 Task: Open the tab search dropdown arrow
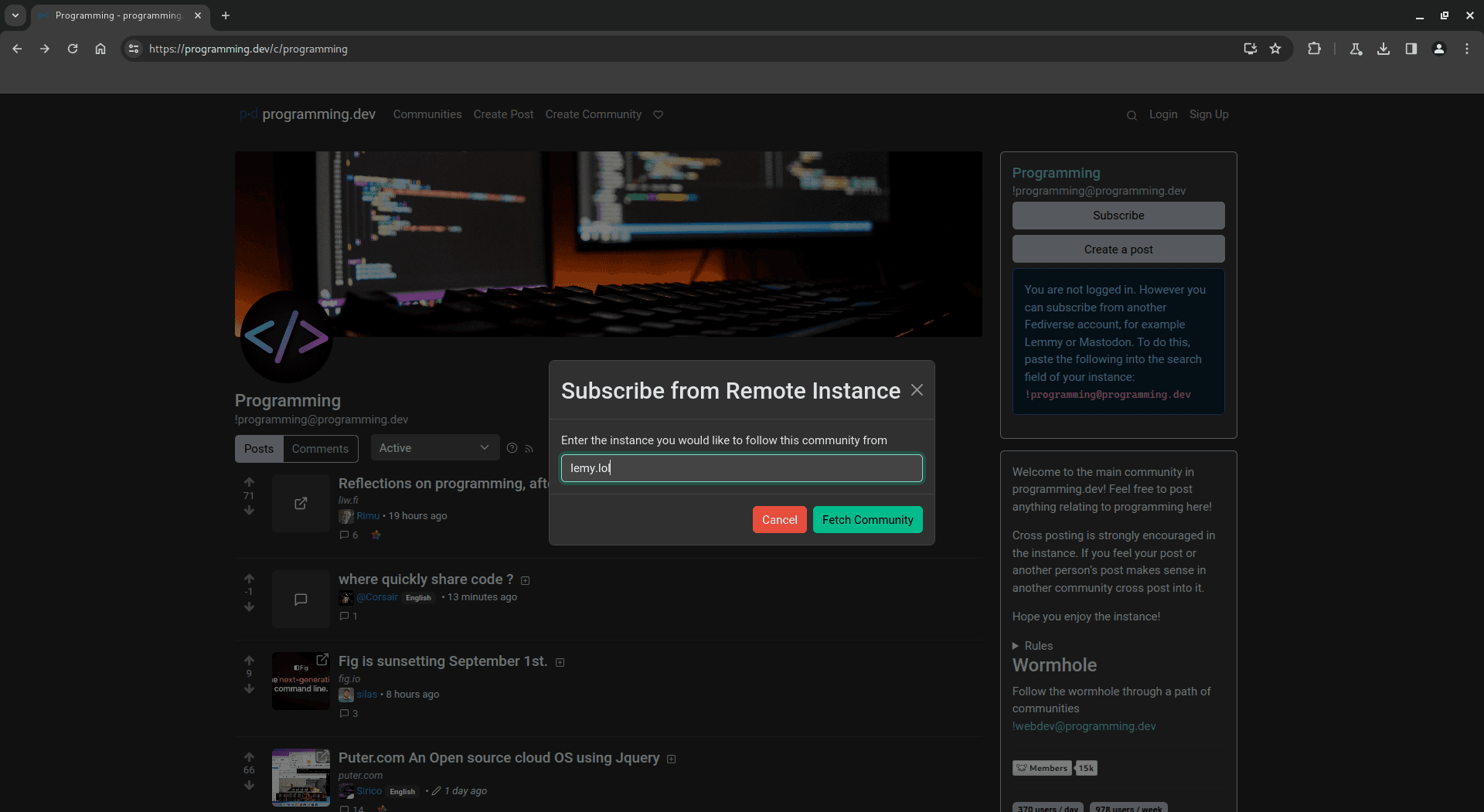click(15, 15)
